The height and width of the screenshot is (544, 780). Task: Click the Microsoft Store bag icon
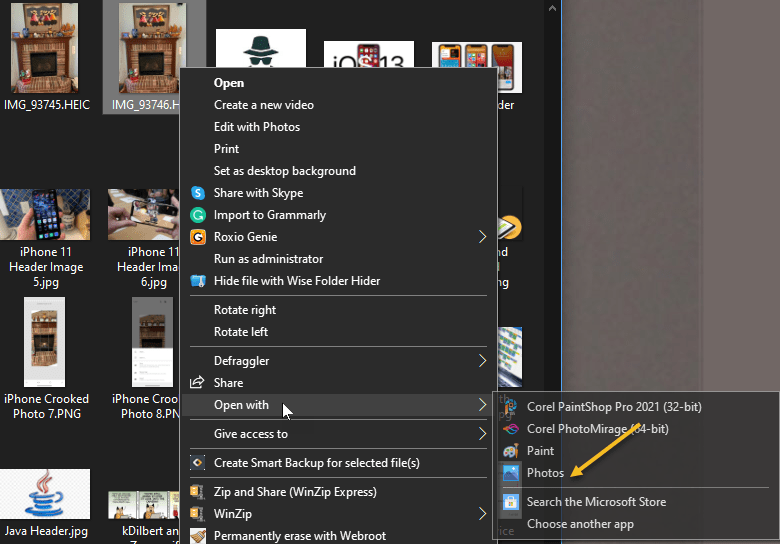pos(511,502)
